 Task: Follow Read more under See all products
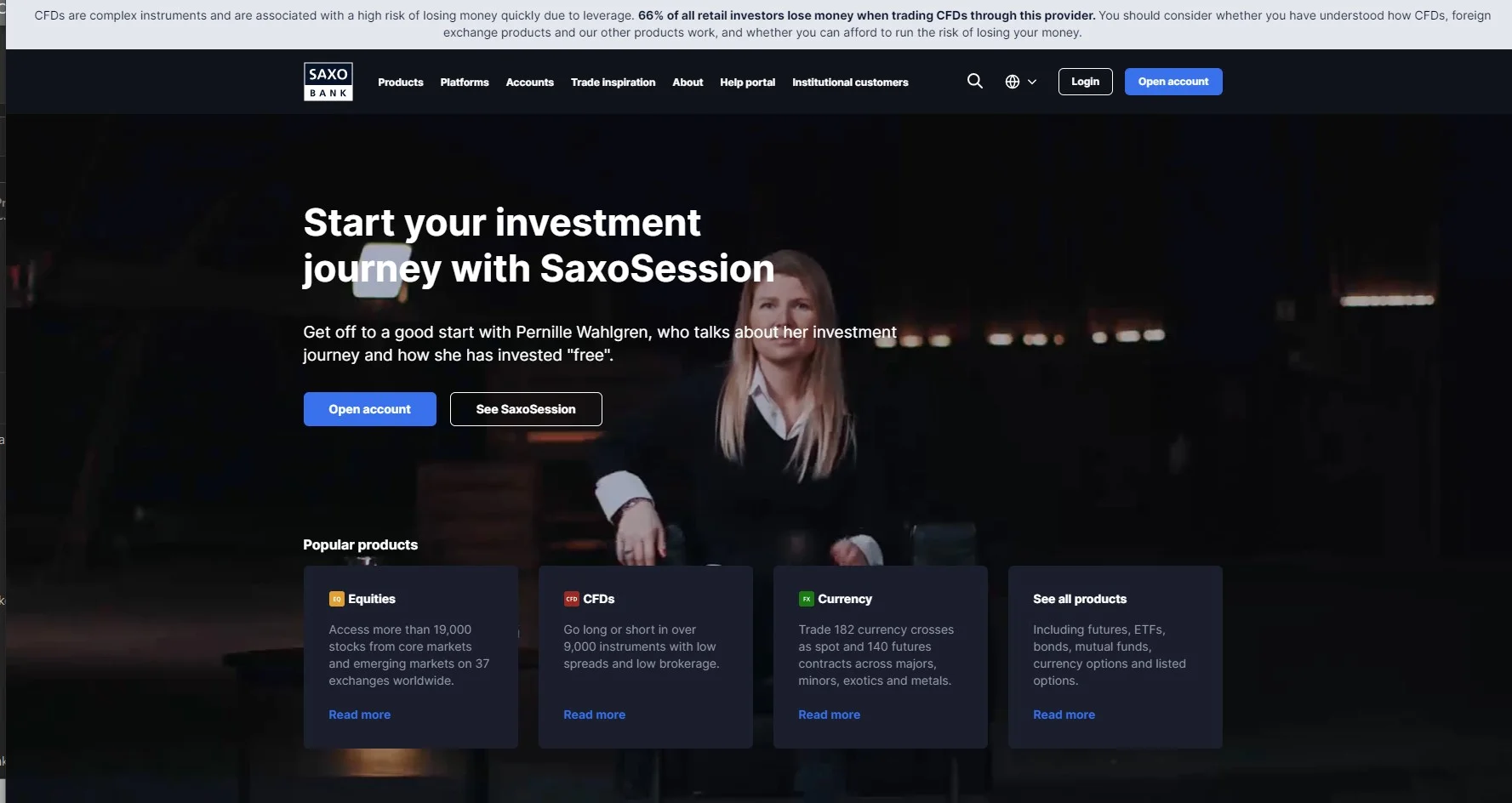1064,715
